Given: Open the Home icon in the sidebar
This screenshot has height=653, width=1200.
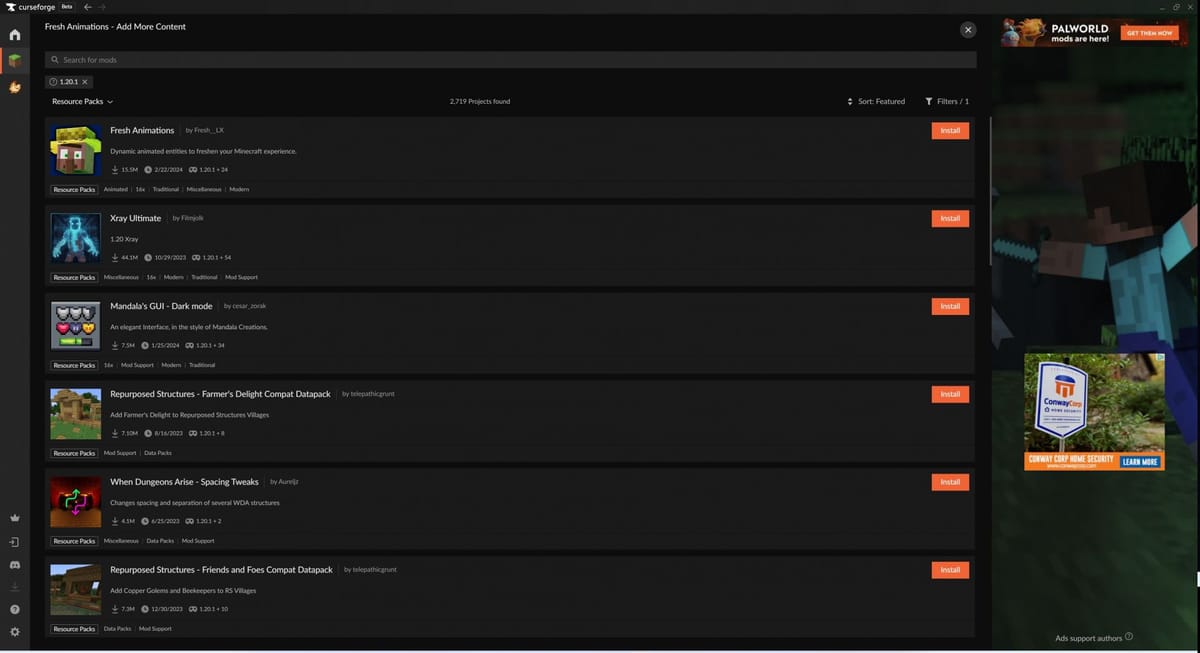Looking at the screenshot, I should [14, 35].
